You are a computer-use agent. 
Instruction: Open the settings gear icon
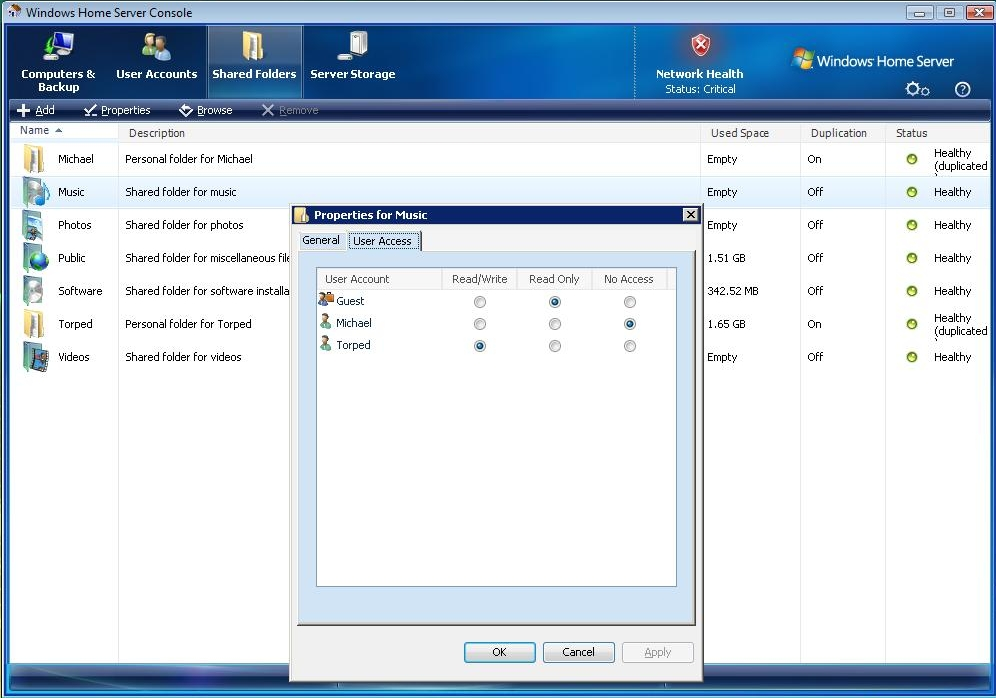pos(916,89)
